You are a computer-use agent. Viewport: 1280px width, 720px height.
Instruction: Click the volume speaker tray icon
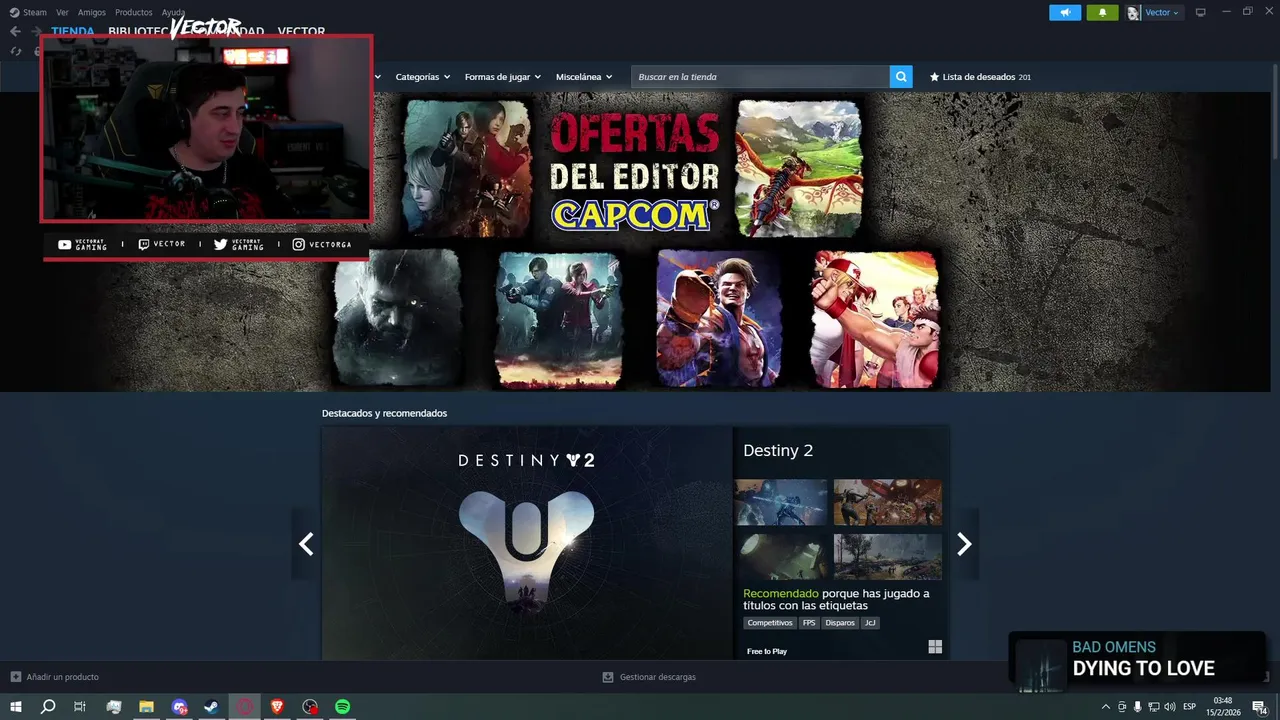click(x=1170, y=707)
